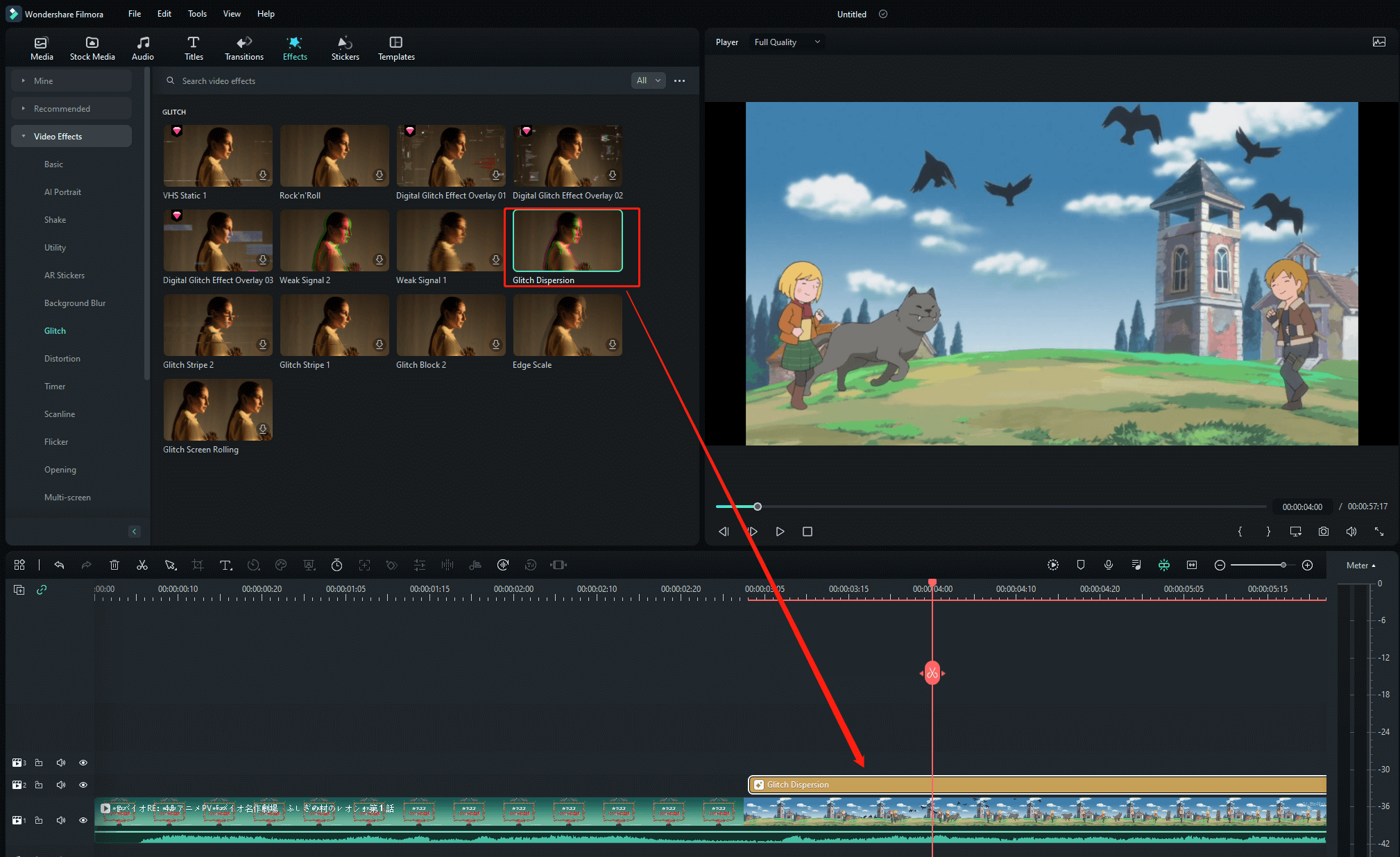Select the Glitch Block 2 effect thumbnail

[x=451, y=325]
